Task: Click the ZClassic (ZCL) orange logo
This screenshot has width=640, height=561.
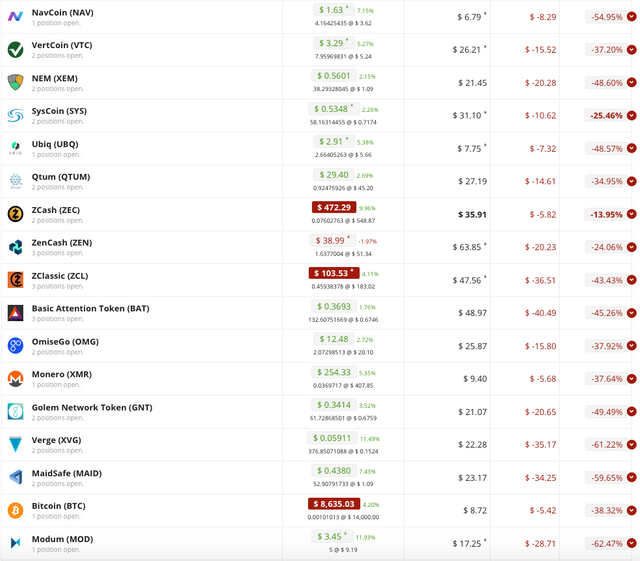Action: [x=16, y=280]
